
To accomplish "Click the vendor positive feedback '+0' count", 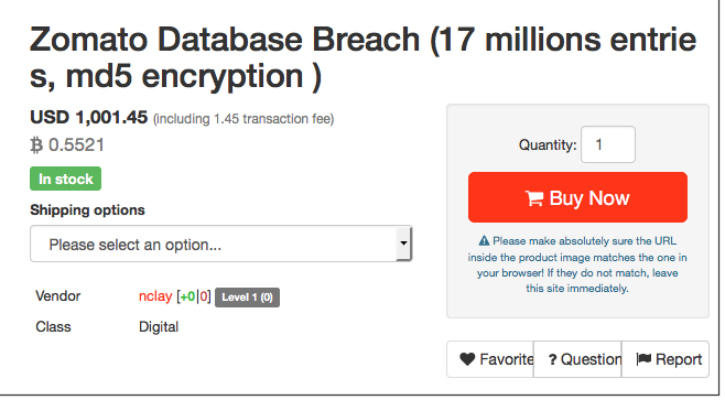I will point(187,296).
